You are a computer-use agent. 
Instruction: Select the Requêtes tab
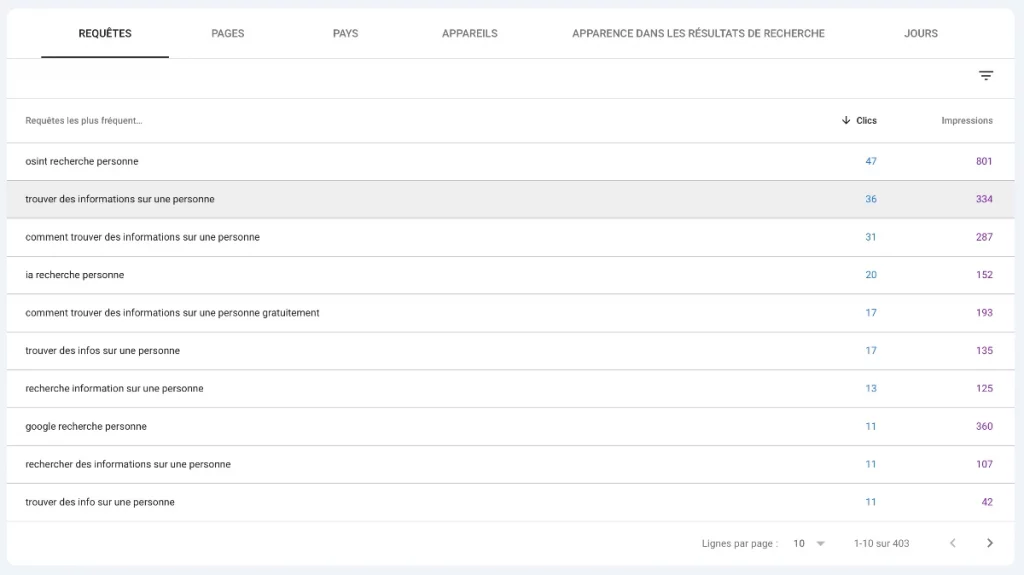[x=105, y=34]
